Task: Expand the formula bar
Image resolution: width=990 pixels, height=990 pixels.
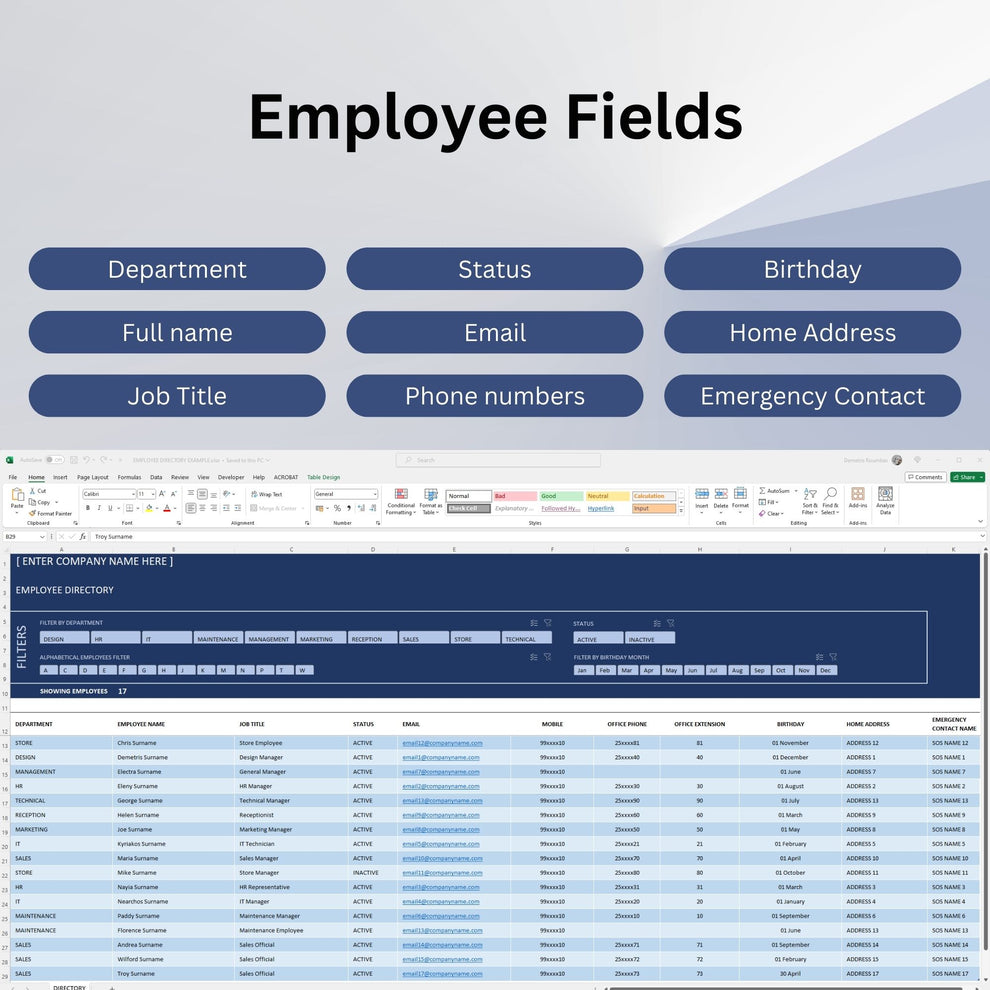Action: click(982, 536)
